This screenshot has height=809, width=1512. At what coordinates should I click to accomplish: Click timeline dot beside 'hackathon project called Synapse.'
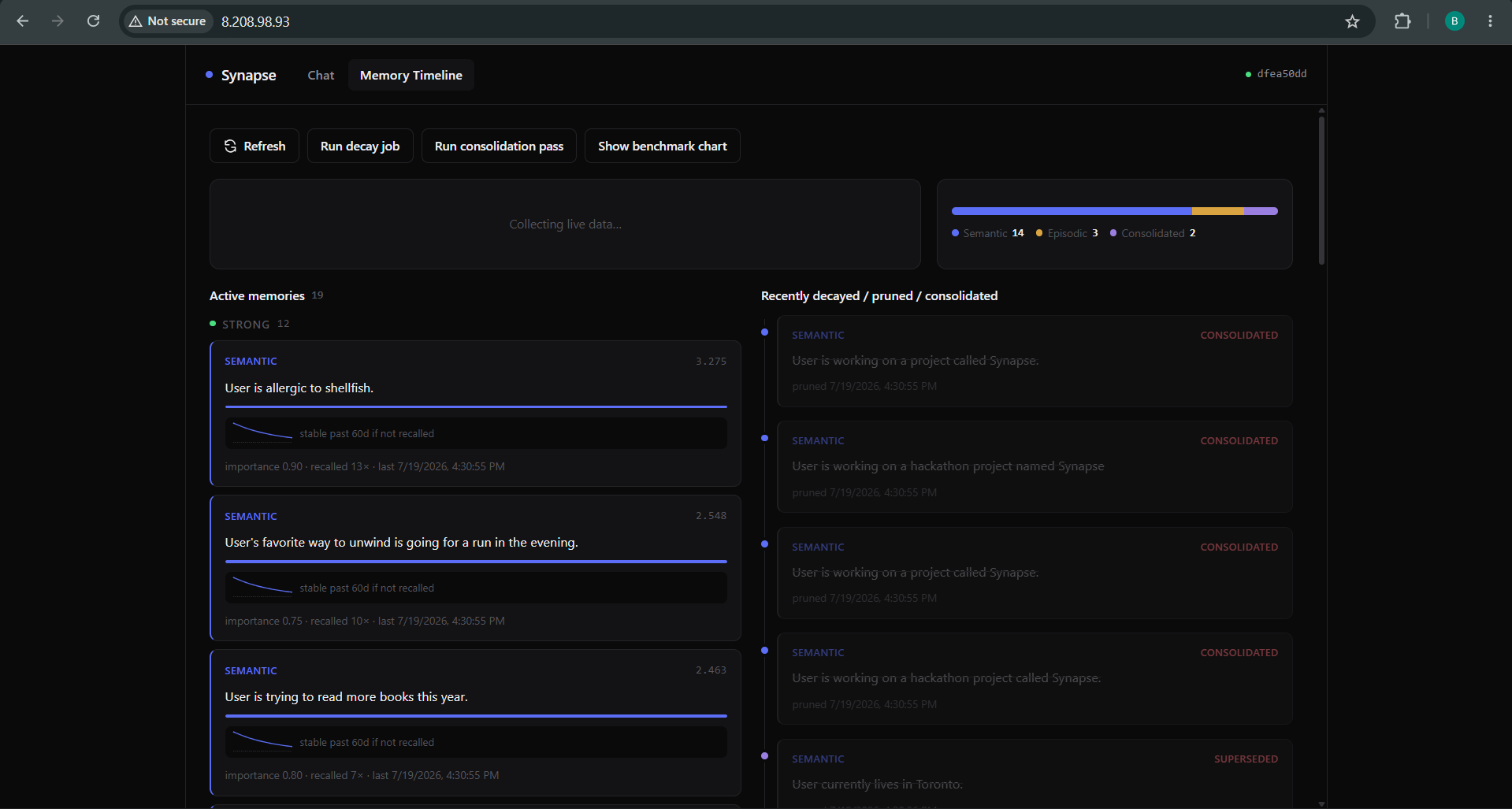pyautogui.click(x=764, y=651)
